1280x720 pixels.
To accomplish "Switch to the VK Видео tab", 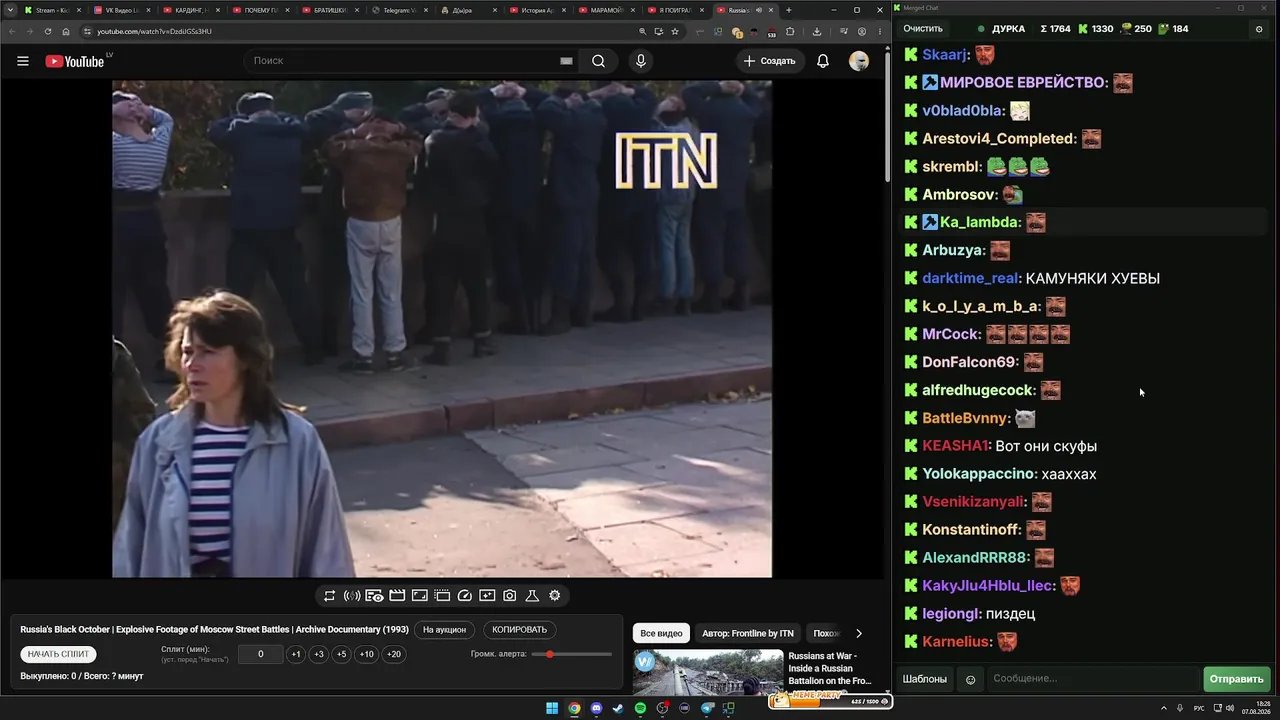I will (121, 10).
